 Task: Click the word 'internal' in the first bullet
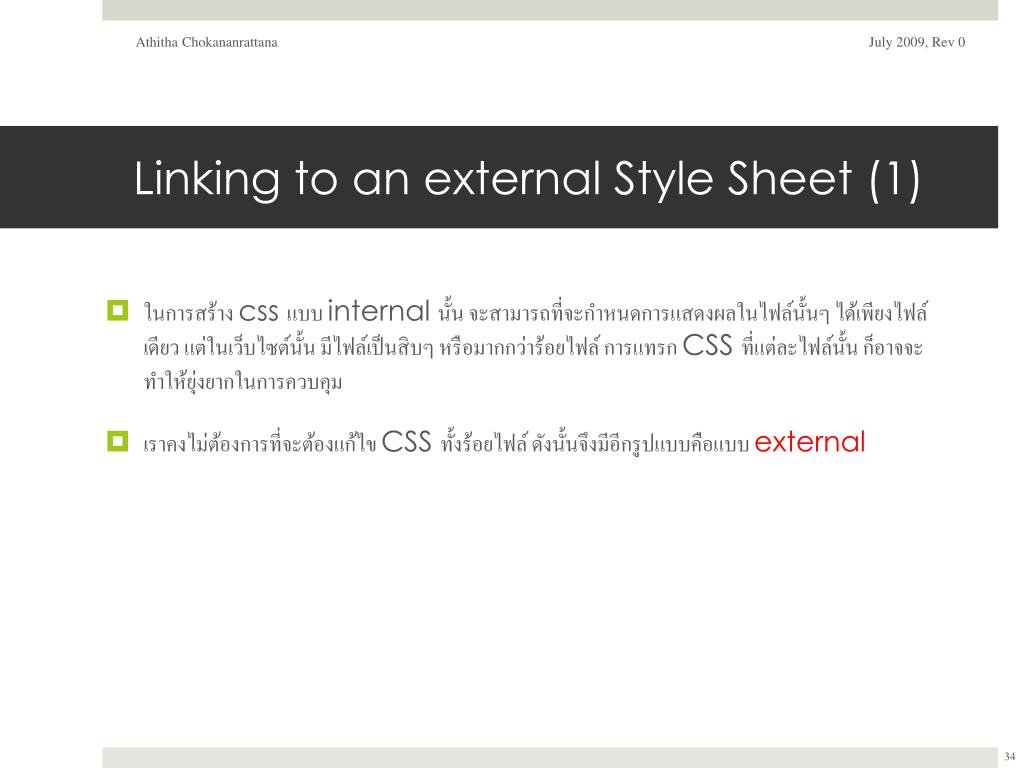pos(378,311)
